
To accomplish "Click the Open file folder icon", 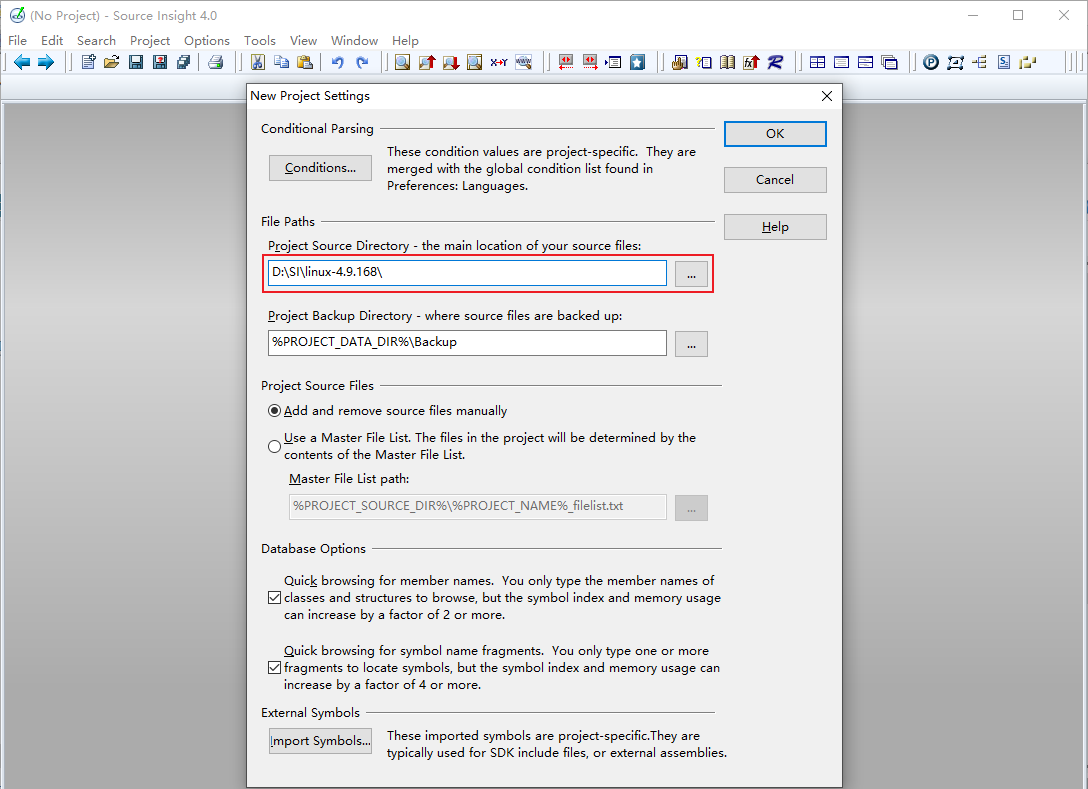I will click(112, 62).
